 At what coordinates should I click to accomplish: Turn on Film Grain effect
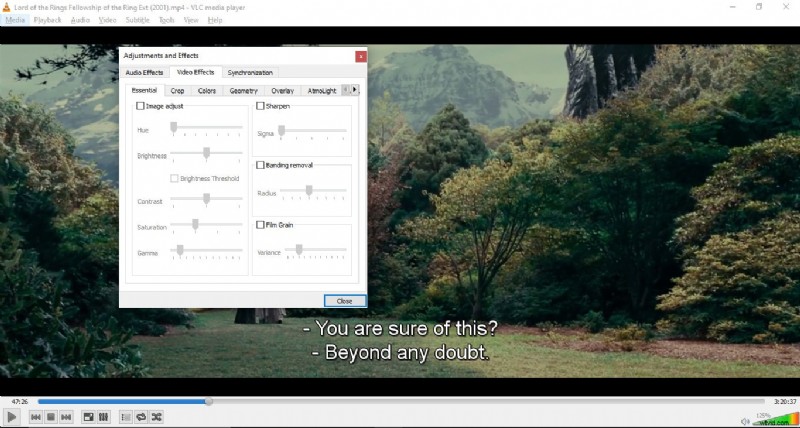click(x=260, y=225)
